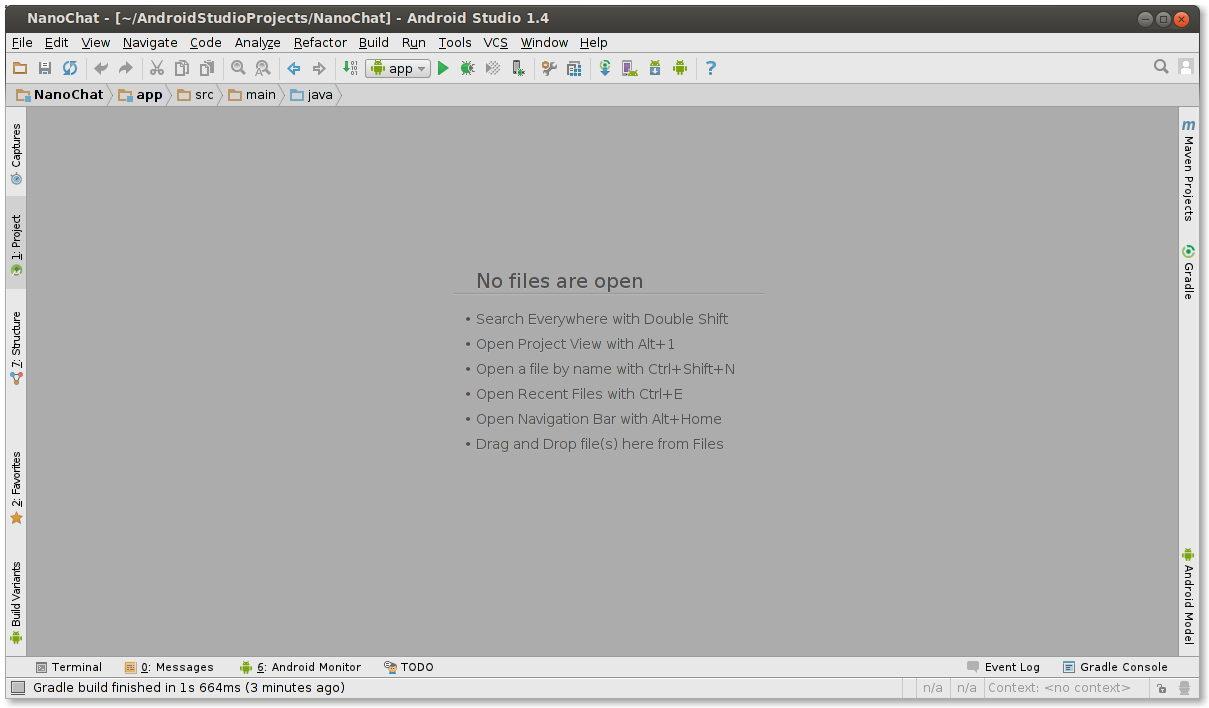Open the Navigate menu
The height and width of the screenshot is (708, 1209).
(x=150, y=43)
